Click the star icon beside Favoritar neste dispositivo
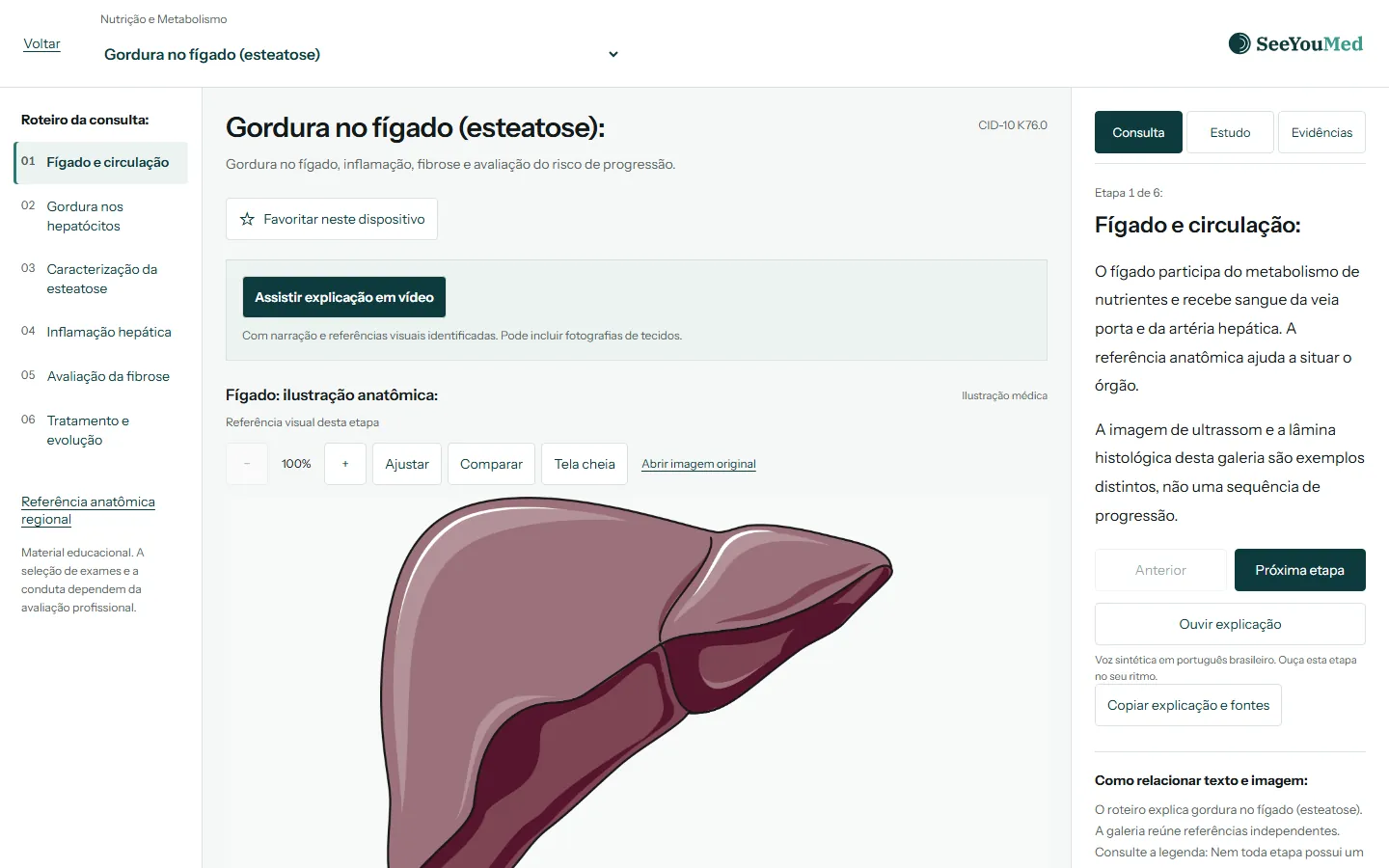 (247, 219)
